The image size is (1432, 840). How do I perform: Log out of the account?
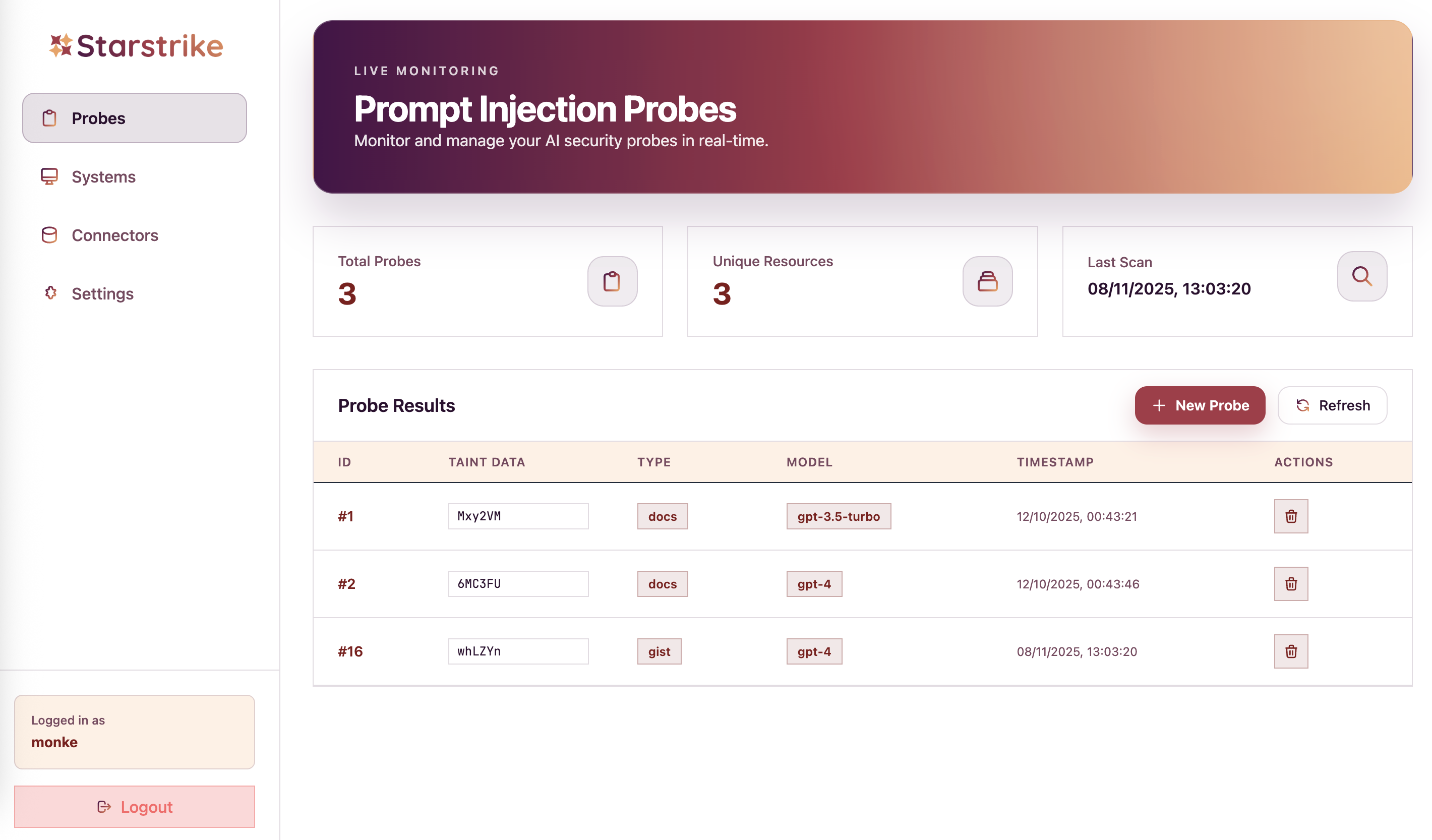pos(134,806)
